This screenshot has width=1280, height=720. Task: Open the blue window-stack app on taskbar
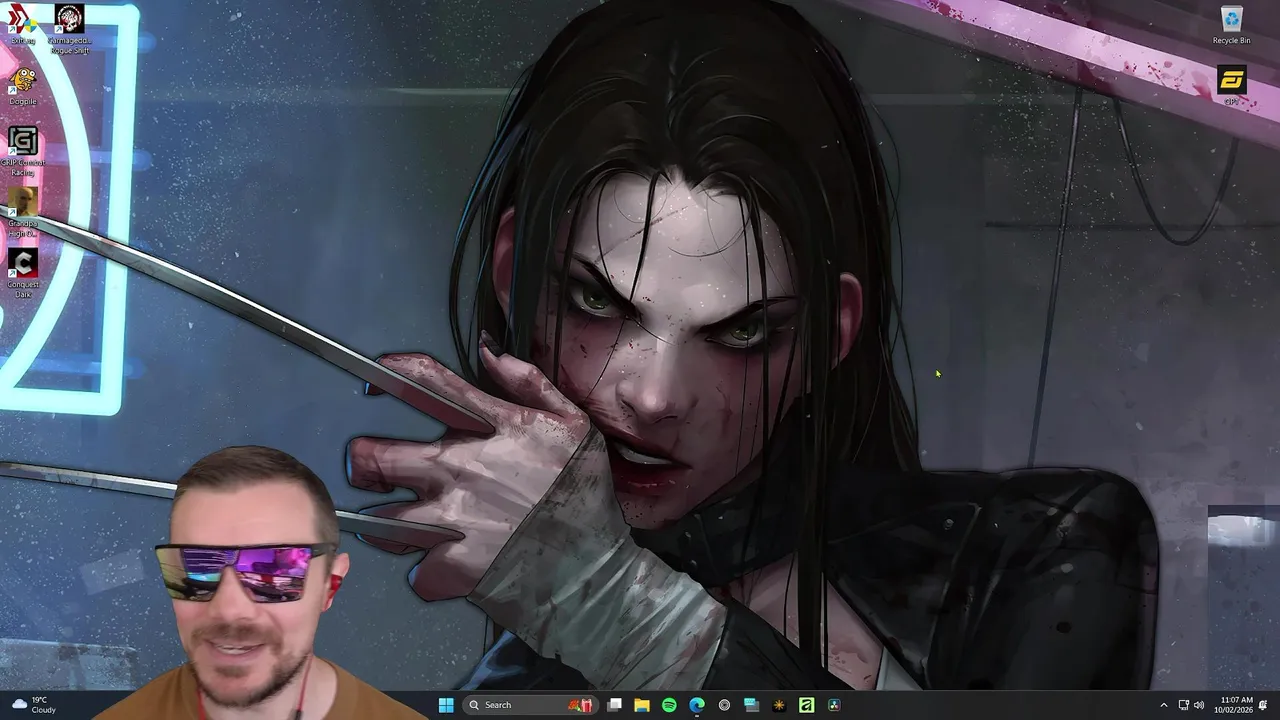[x=751, y=705]
